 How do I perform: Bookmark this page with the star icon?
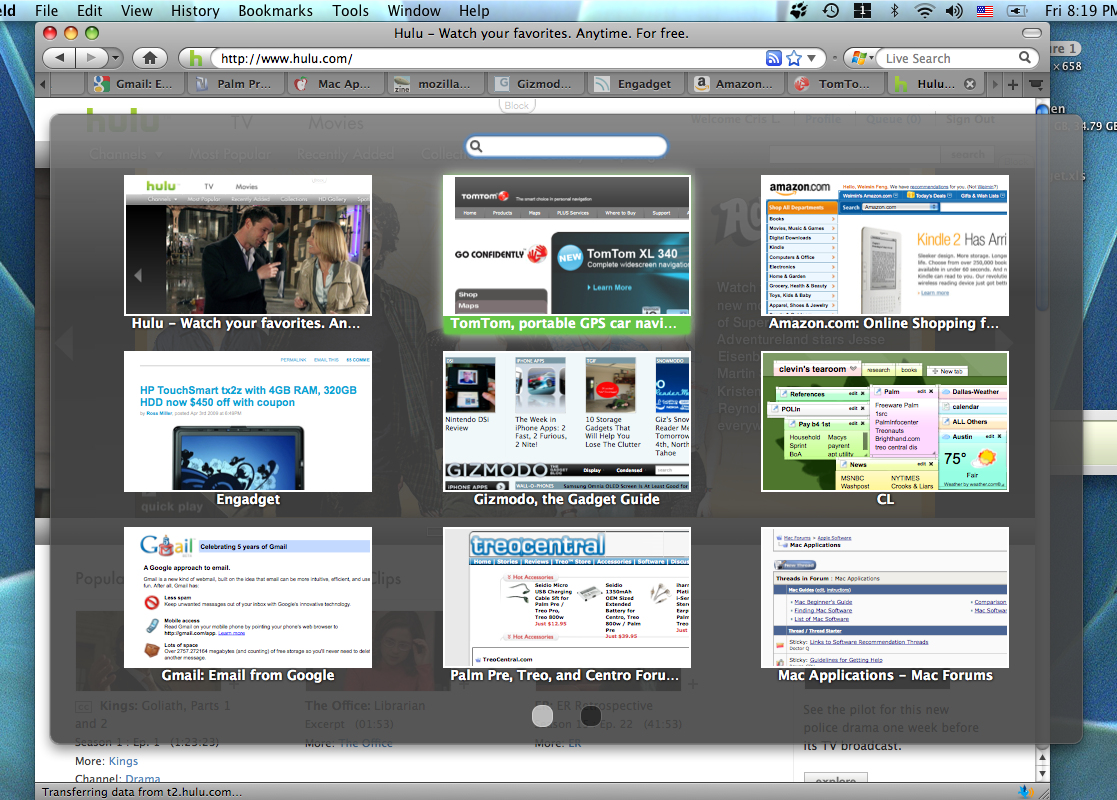click(794, 58)
